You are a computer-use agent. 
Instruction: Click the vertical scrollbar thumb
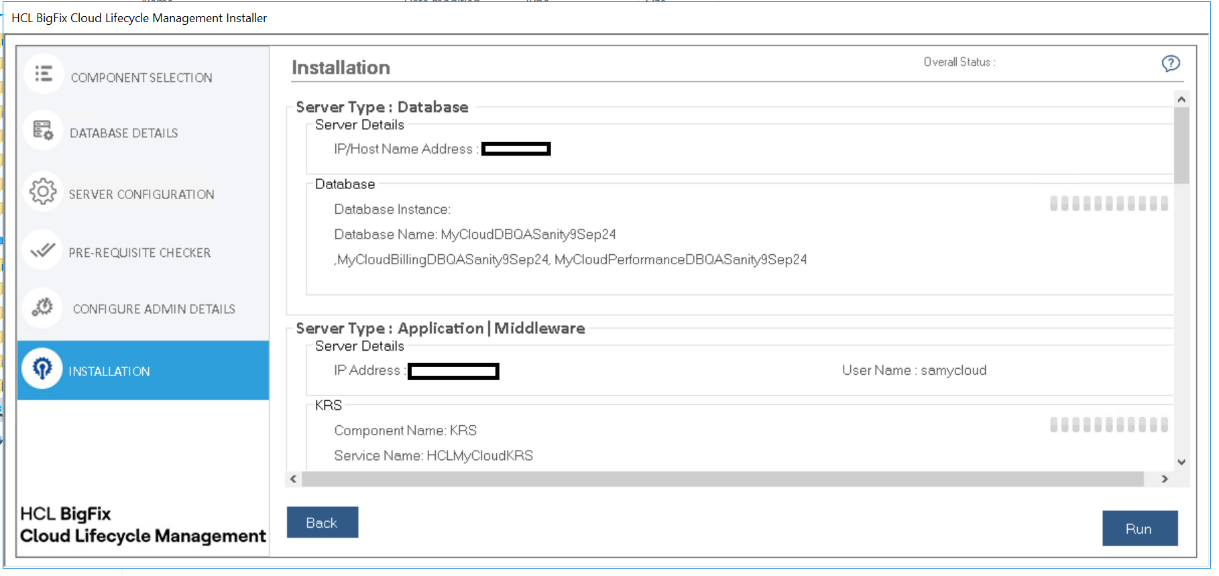[x=1181, y=145]
